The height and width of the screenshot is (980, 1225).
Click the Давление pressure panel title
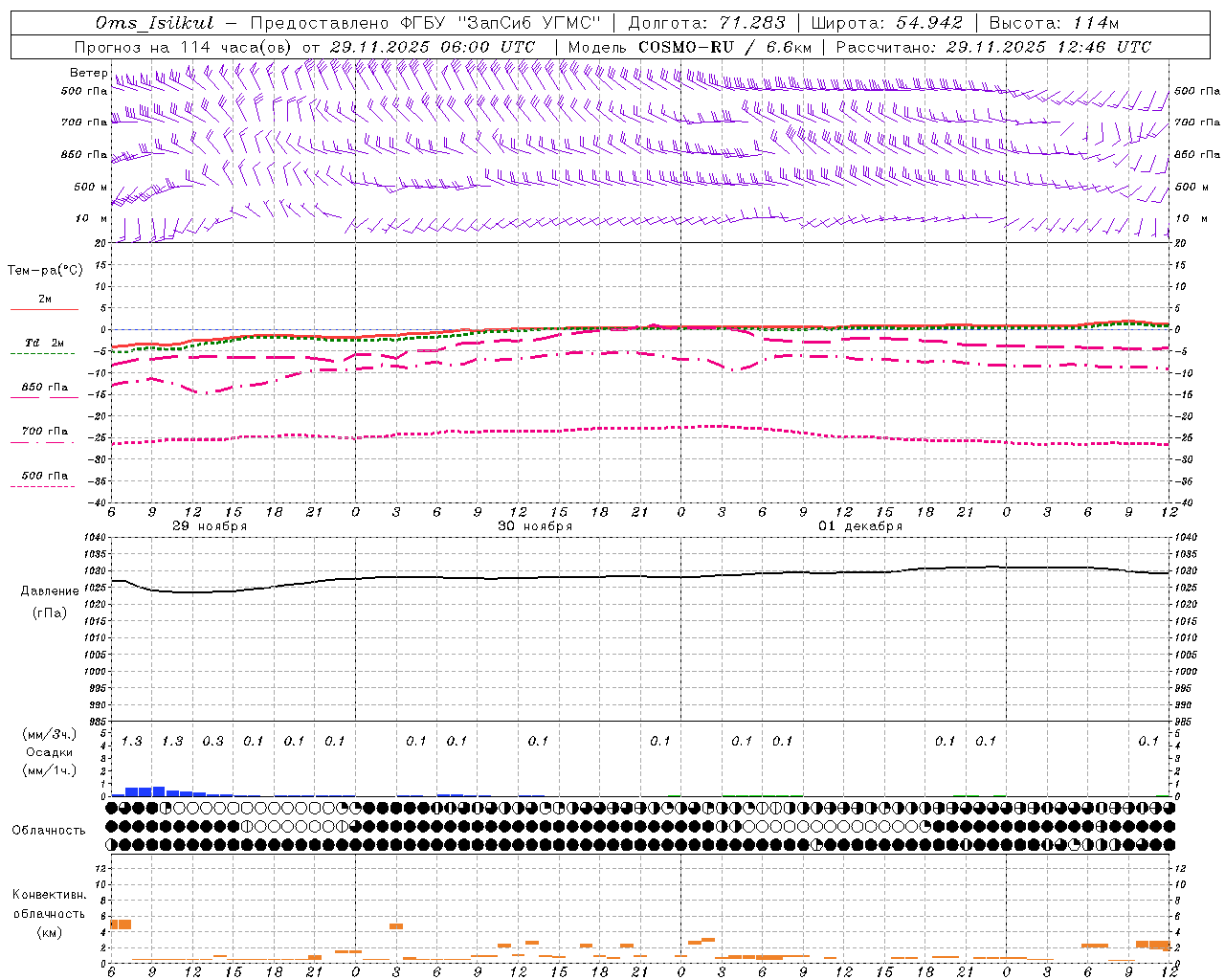coord(50,591)
